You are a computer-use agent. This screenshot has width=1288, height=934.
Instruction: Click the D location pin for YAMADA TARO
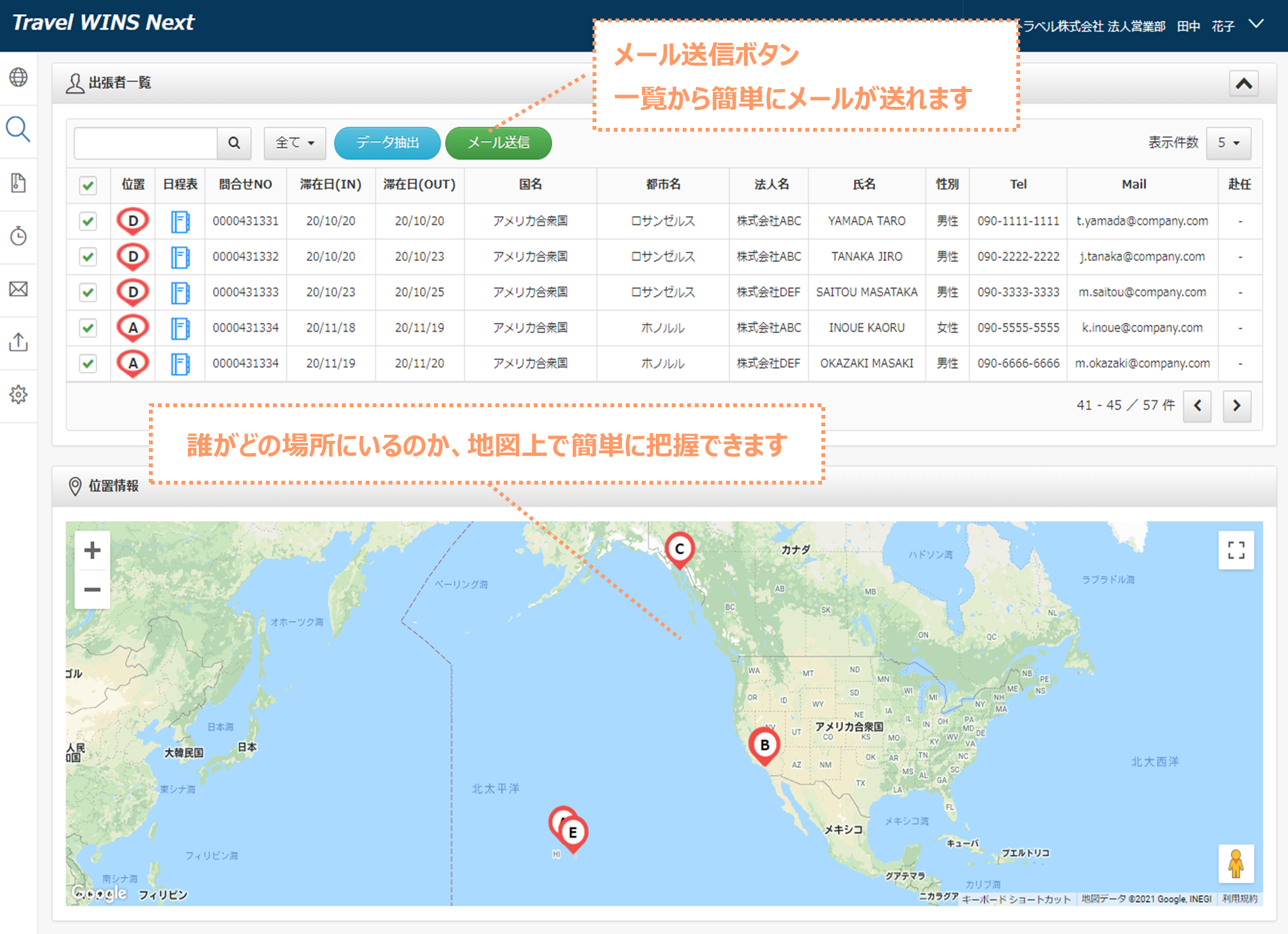[x=133, y=221]
